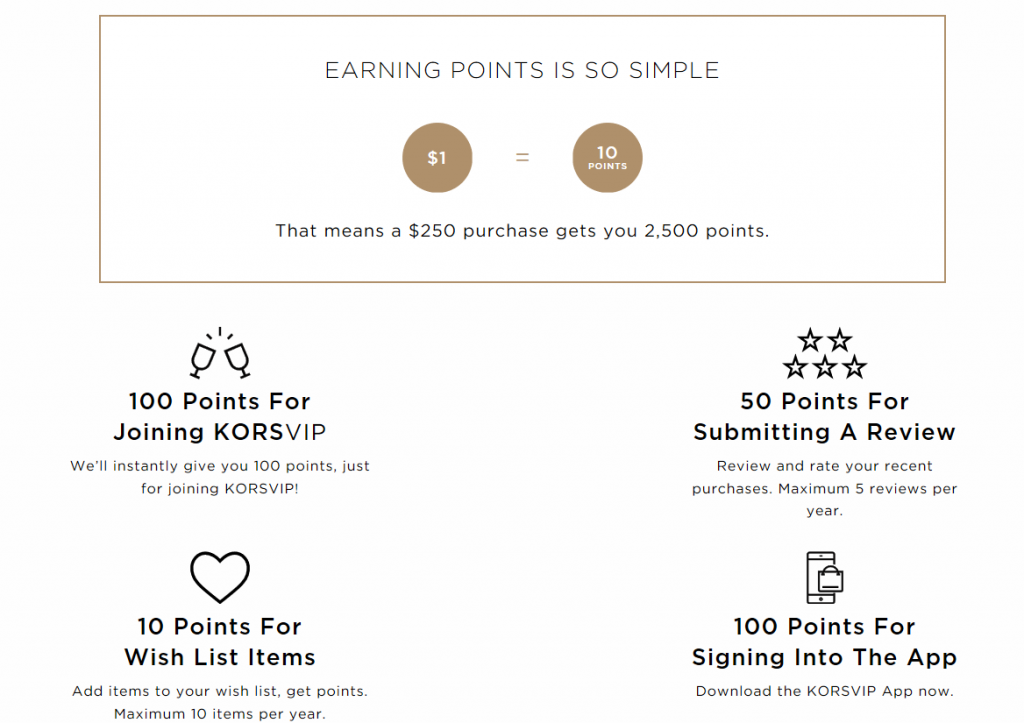Click "Review and rate your recent" text line
1024x723 pixels.
825,466
